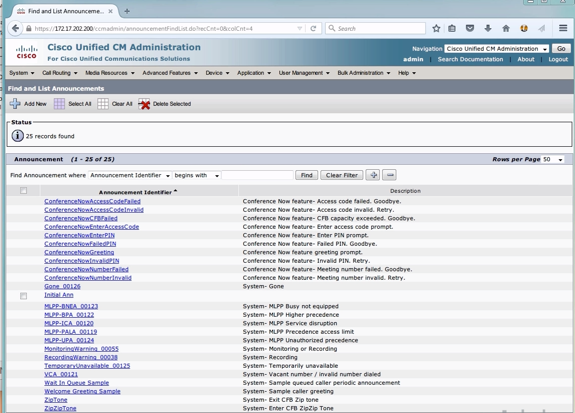Click the announcement filter text field

[x=257, y=175]
